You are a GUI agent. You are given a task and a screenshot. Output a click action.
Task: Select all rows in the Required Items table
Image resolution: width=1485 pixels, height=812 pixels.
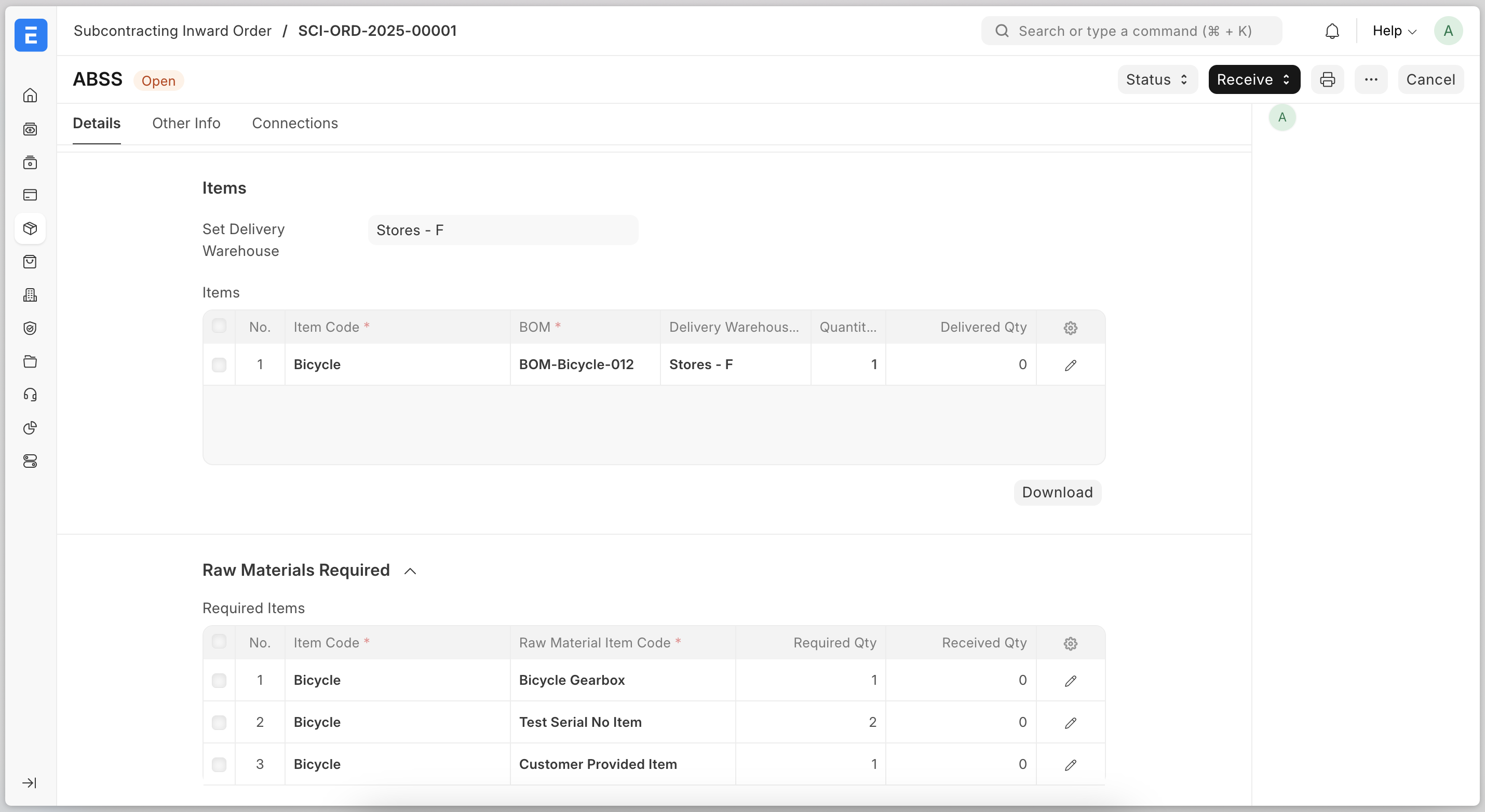pos(219,641)
